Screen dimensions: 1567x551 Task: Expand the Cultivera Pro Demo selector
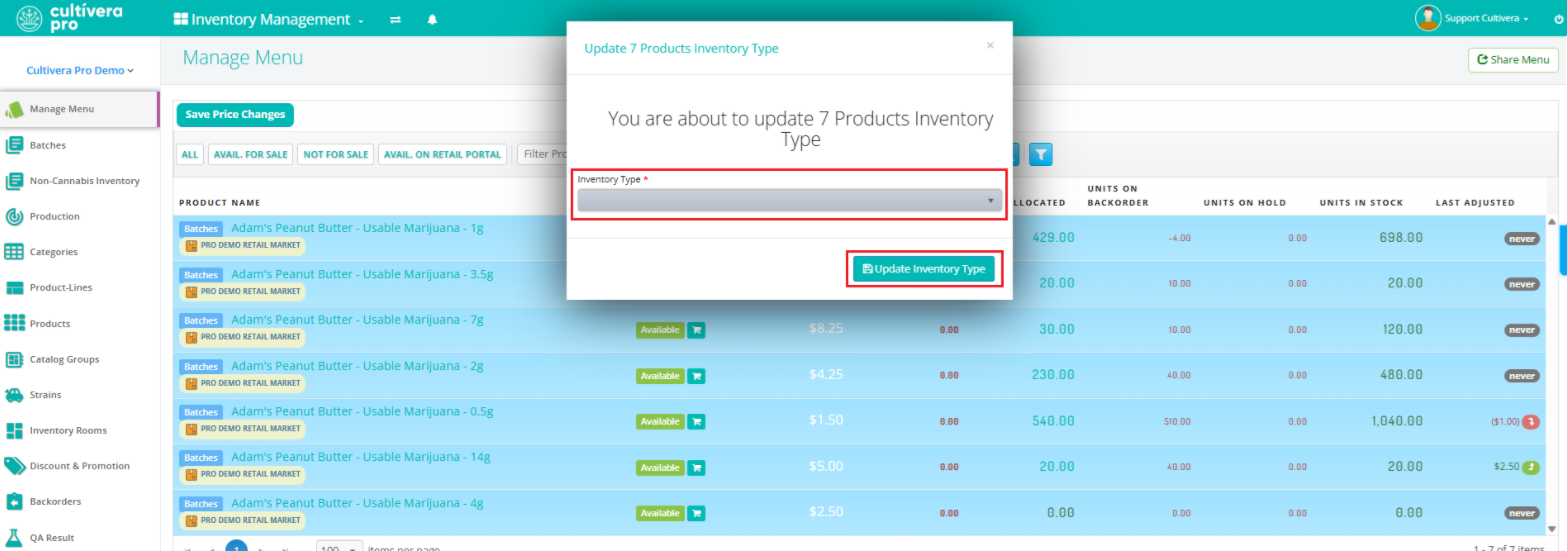[80, 71]
